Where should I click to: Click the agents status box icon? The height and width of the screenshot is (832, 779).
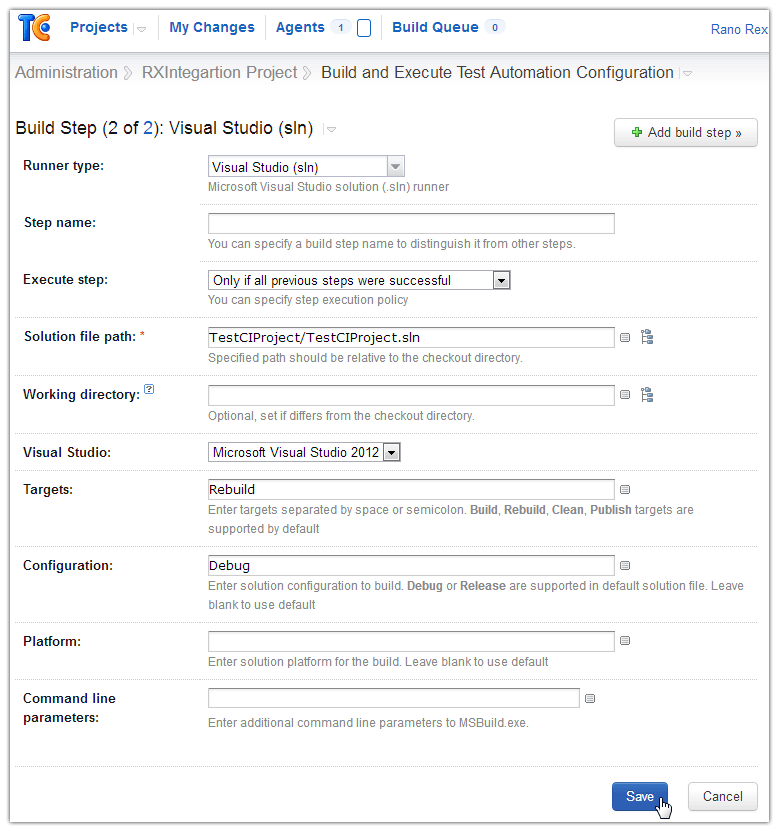point(364,28)
